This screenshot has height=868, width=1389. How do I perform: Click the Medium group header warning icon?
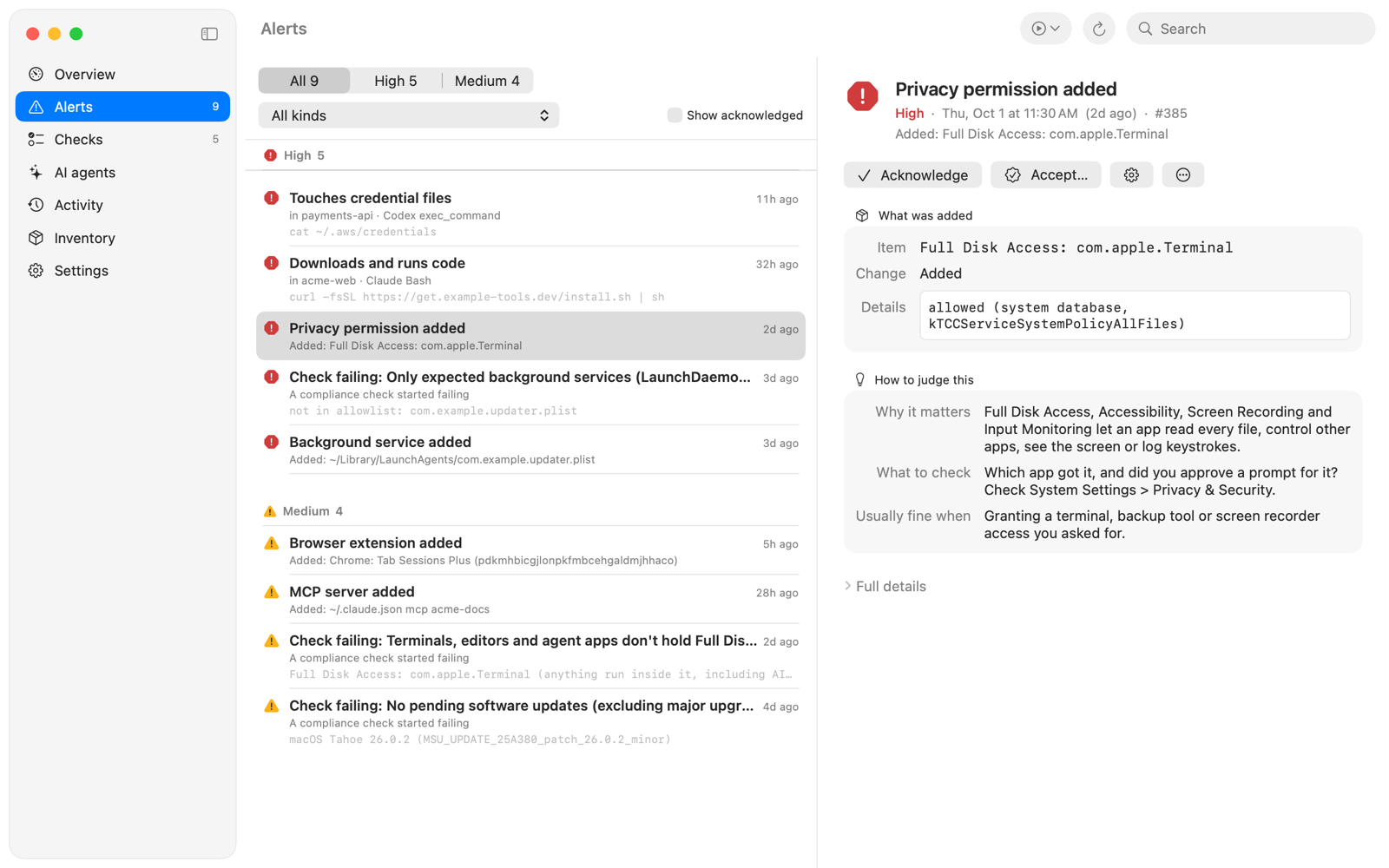tap(270, 511)
